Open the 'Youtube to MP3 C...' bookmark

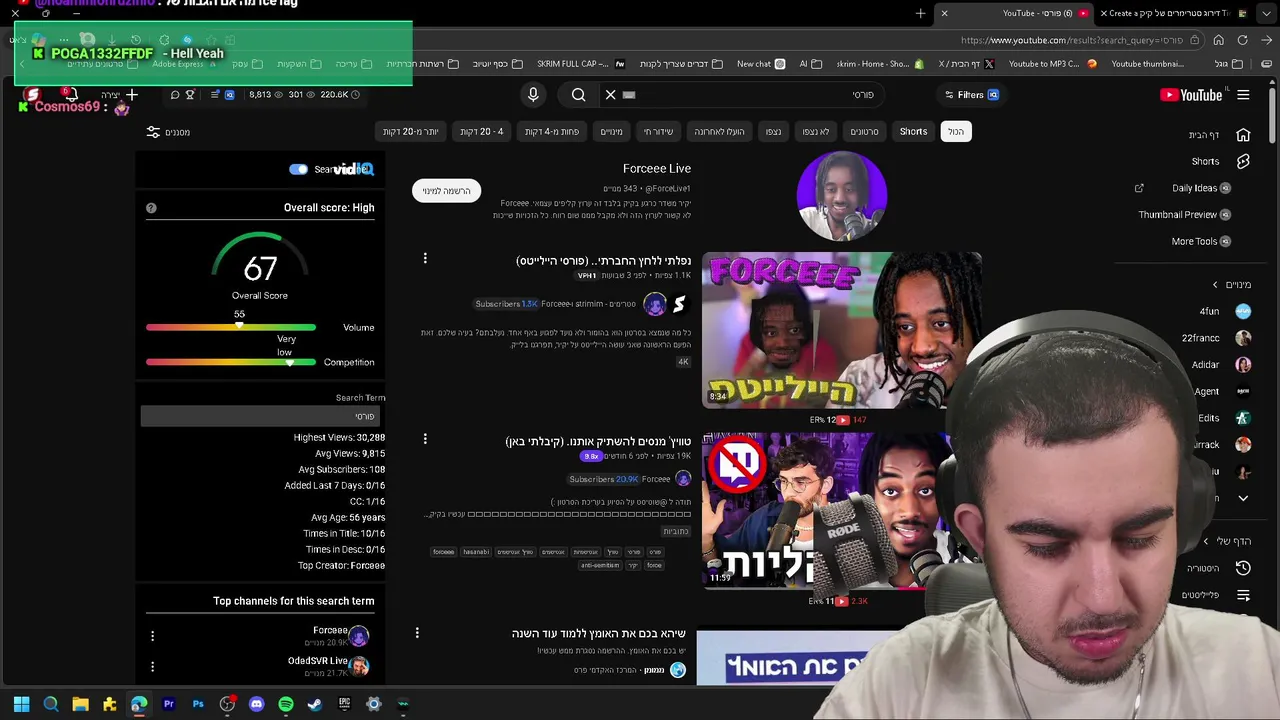pyautogui.click(x=1052, y=64)
